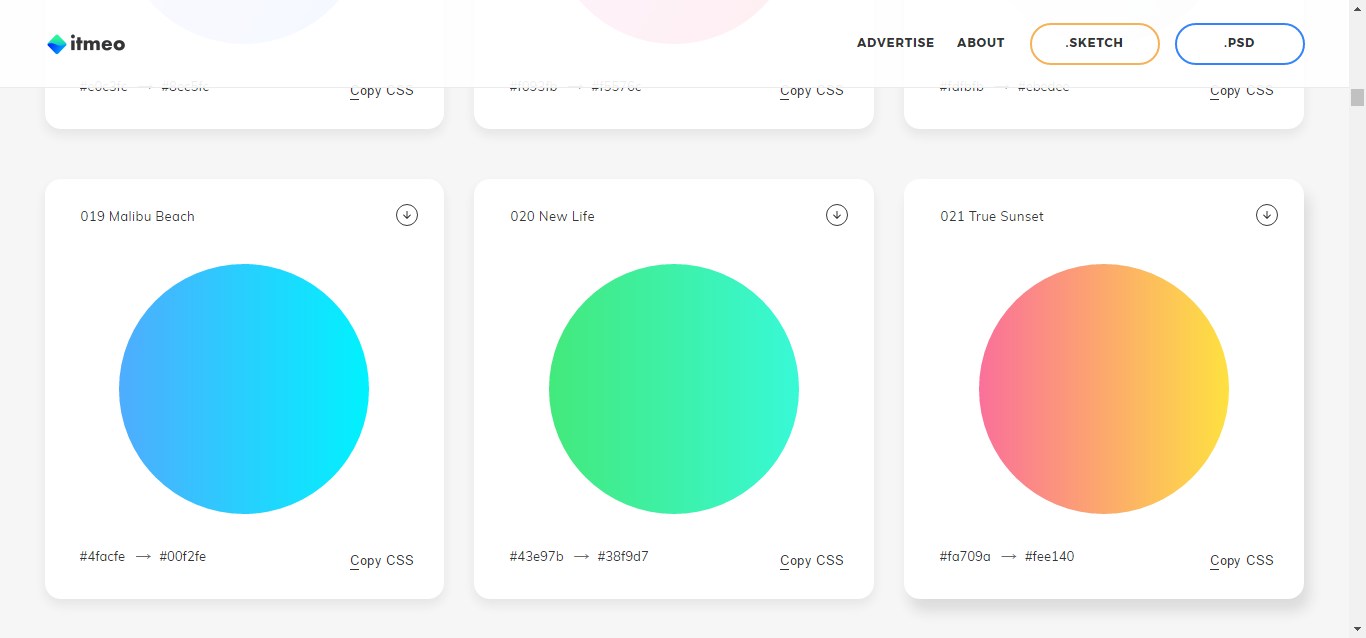This screenshot has height=638, width=1366.
Task: Click the #fa709a hex color code
Action: (965, 556)
